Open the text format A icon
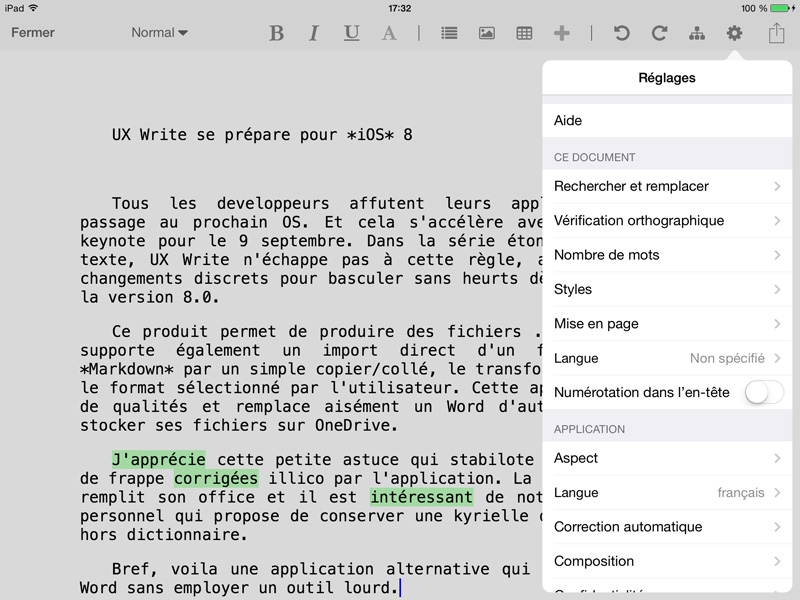The height and width of the screenshot is (600, 800). [x=389, y=33]
